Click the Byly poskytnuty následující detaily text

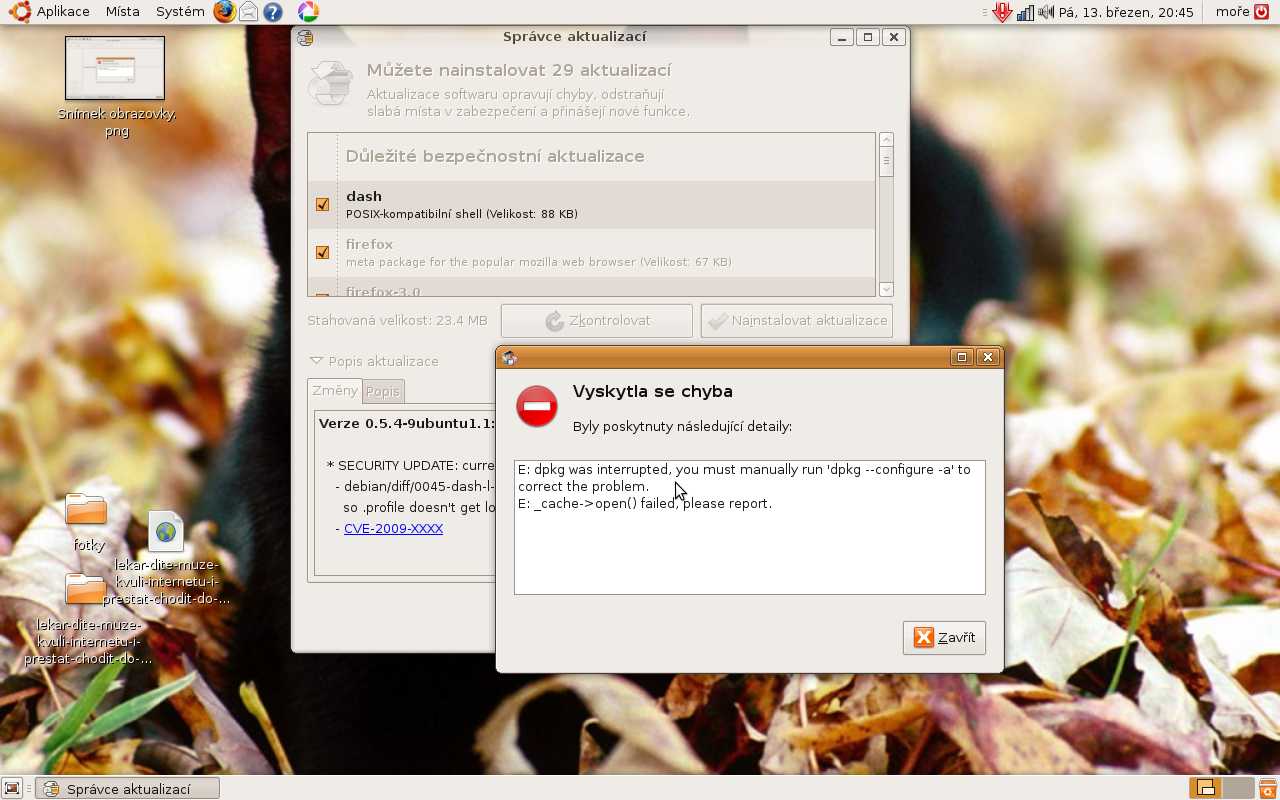click(682, 426)
